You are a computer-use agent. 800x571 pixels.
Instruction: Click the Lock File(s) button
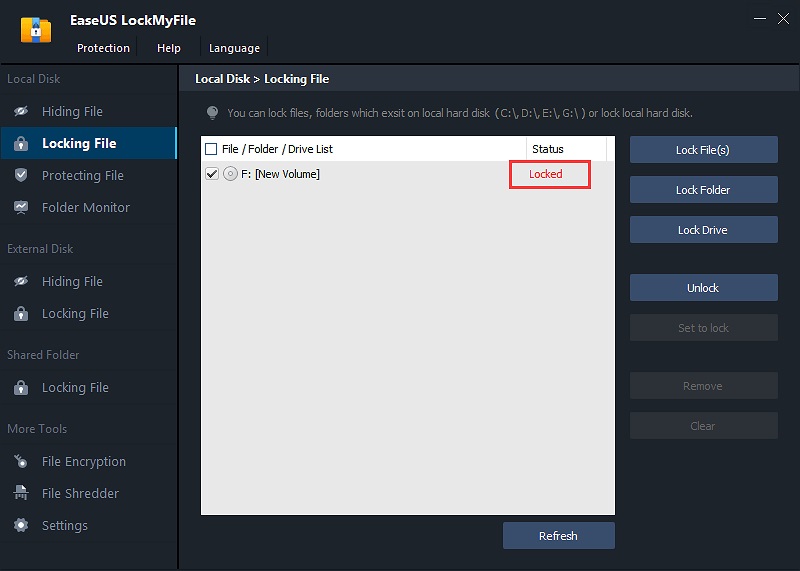coord(704,150)
